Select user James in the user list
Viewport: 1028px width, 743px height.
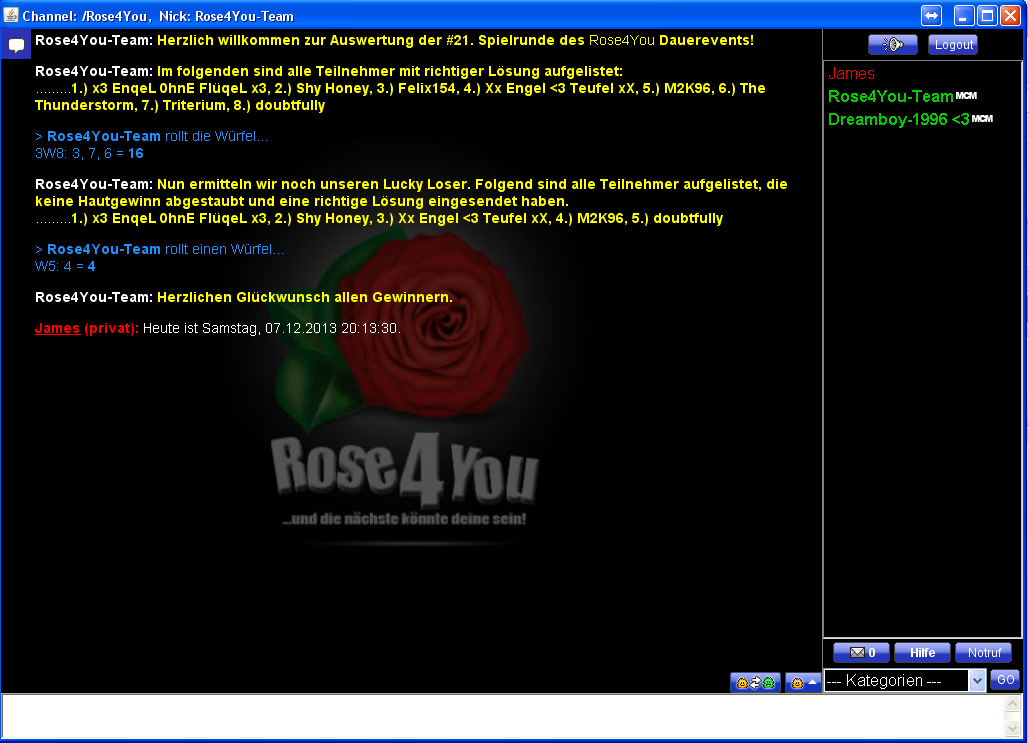point(851,74)
